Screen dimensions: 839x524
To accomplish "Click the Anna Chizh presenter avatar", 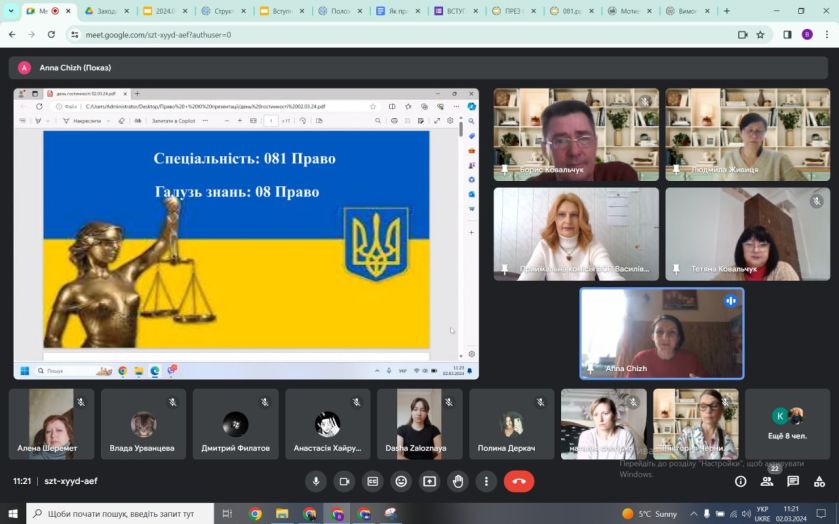I will [24, 68].
